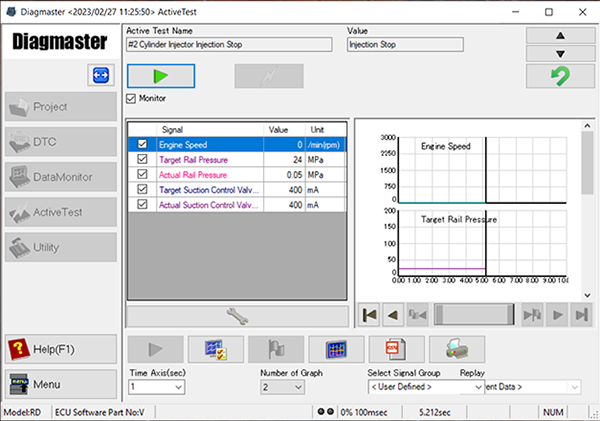This screenshot has height=421, width=600.
Task: Select the Actual Suction Control Valve row name
Action: click(209, 205)
